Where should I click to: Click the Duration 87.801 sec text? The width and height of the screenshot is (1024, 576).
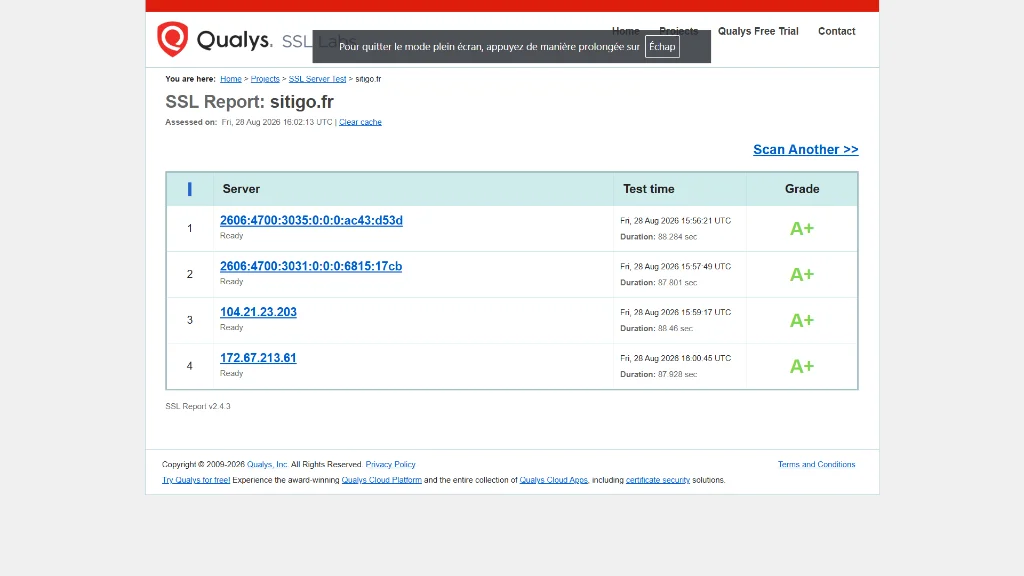pos(658,282)
